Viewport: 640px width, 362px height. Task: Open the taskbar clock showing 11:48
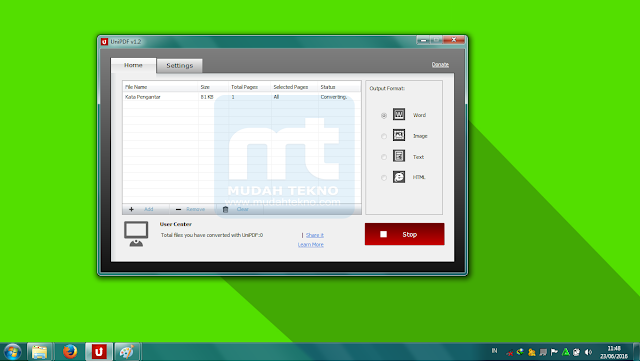613,352
